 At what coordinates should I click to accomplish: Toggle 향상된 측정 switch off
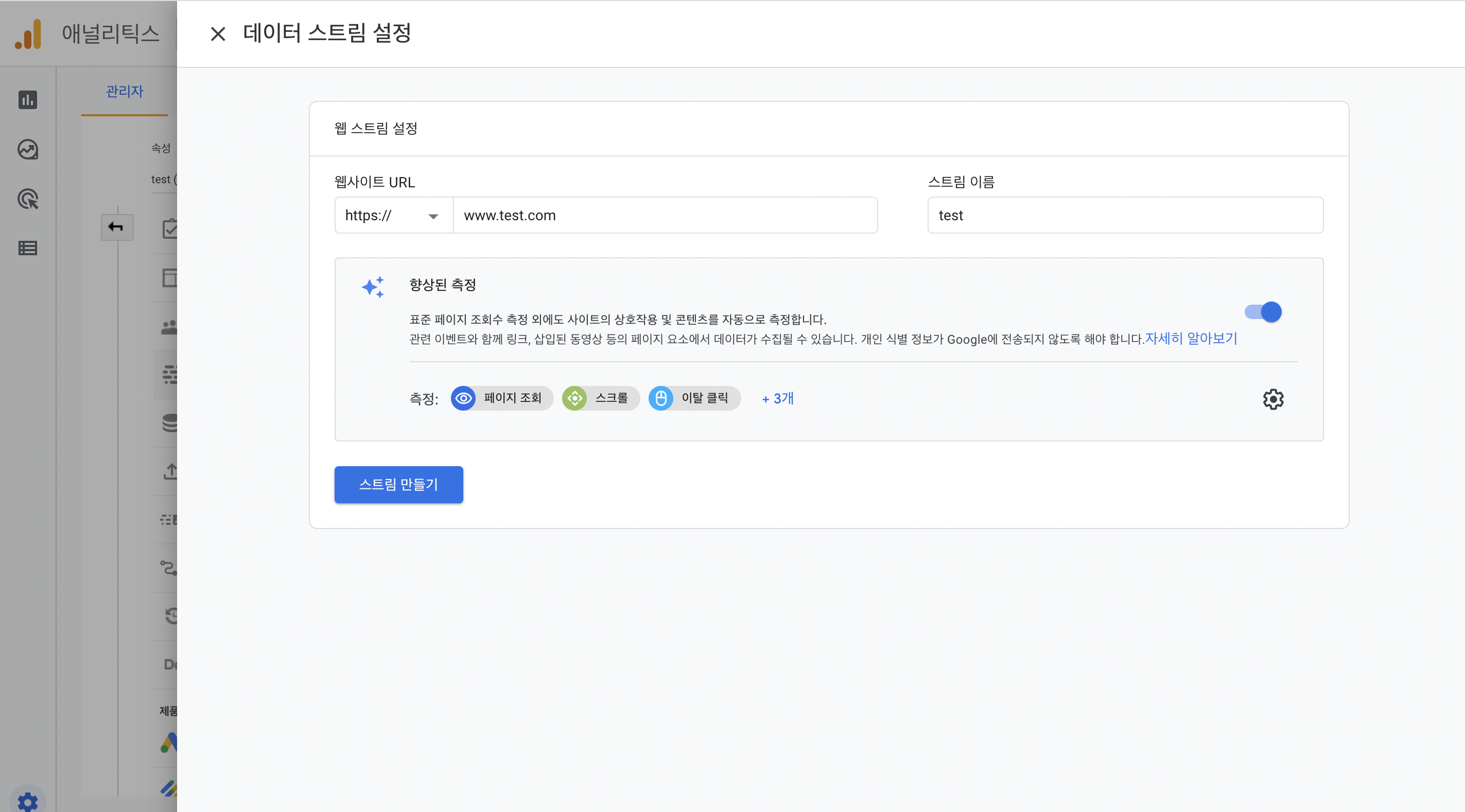pyautogui.click(x=1263, y=312)
